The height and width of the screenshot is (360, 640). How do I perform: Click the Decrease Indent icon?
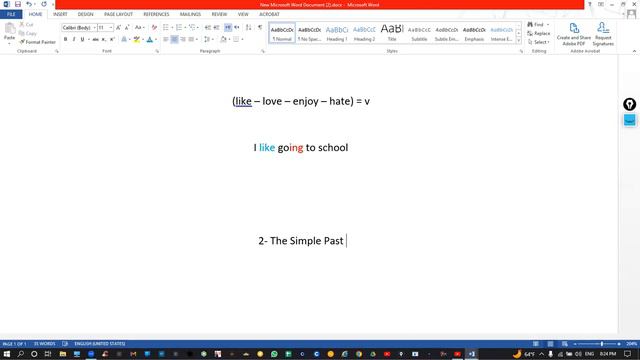pos(208,27)
